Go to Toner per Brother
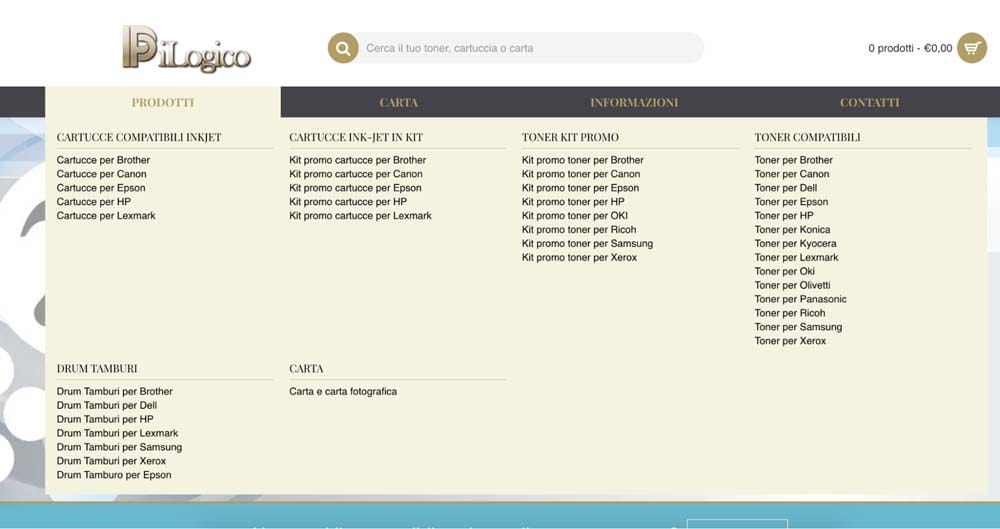Image resolution: width=1000 pixels, height=529 pixels. point(793,160)
